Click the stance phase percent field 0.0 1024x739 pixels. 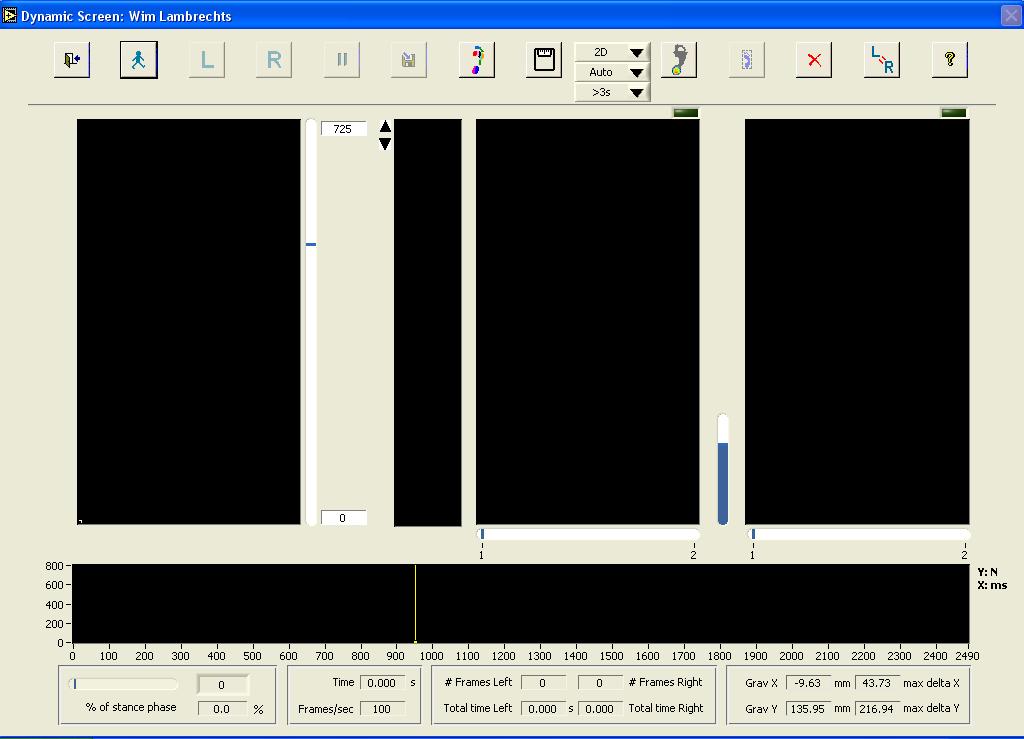222,709
